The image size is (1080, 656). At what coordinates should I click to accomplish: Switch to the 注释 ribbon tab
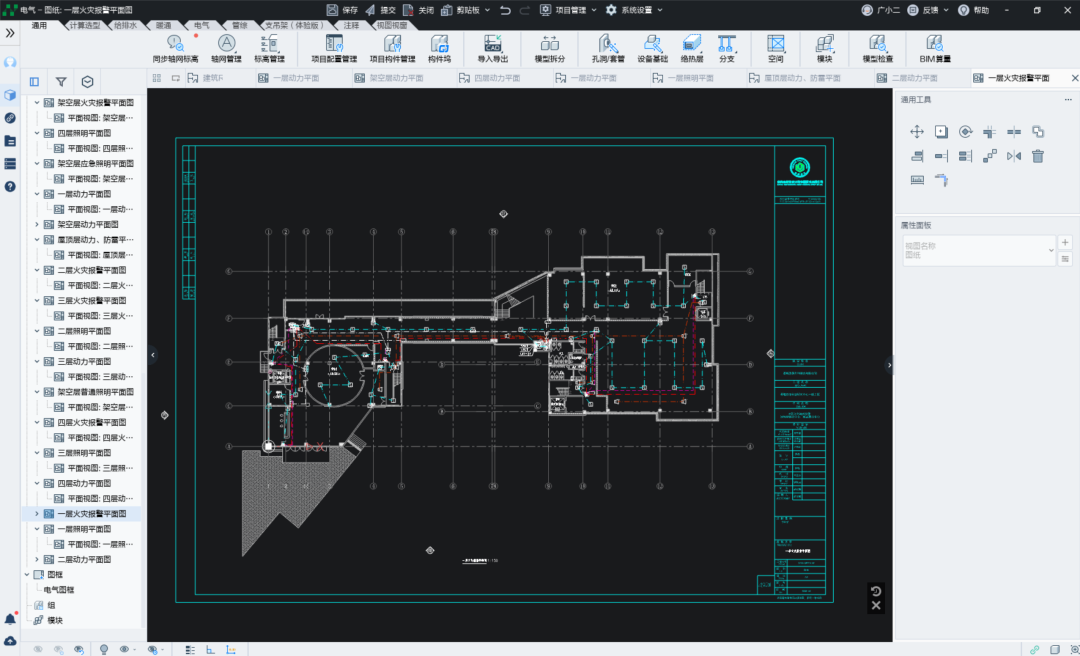pos(351,25)
